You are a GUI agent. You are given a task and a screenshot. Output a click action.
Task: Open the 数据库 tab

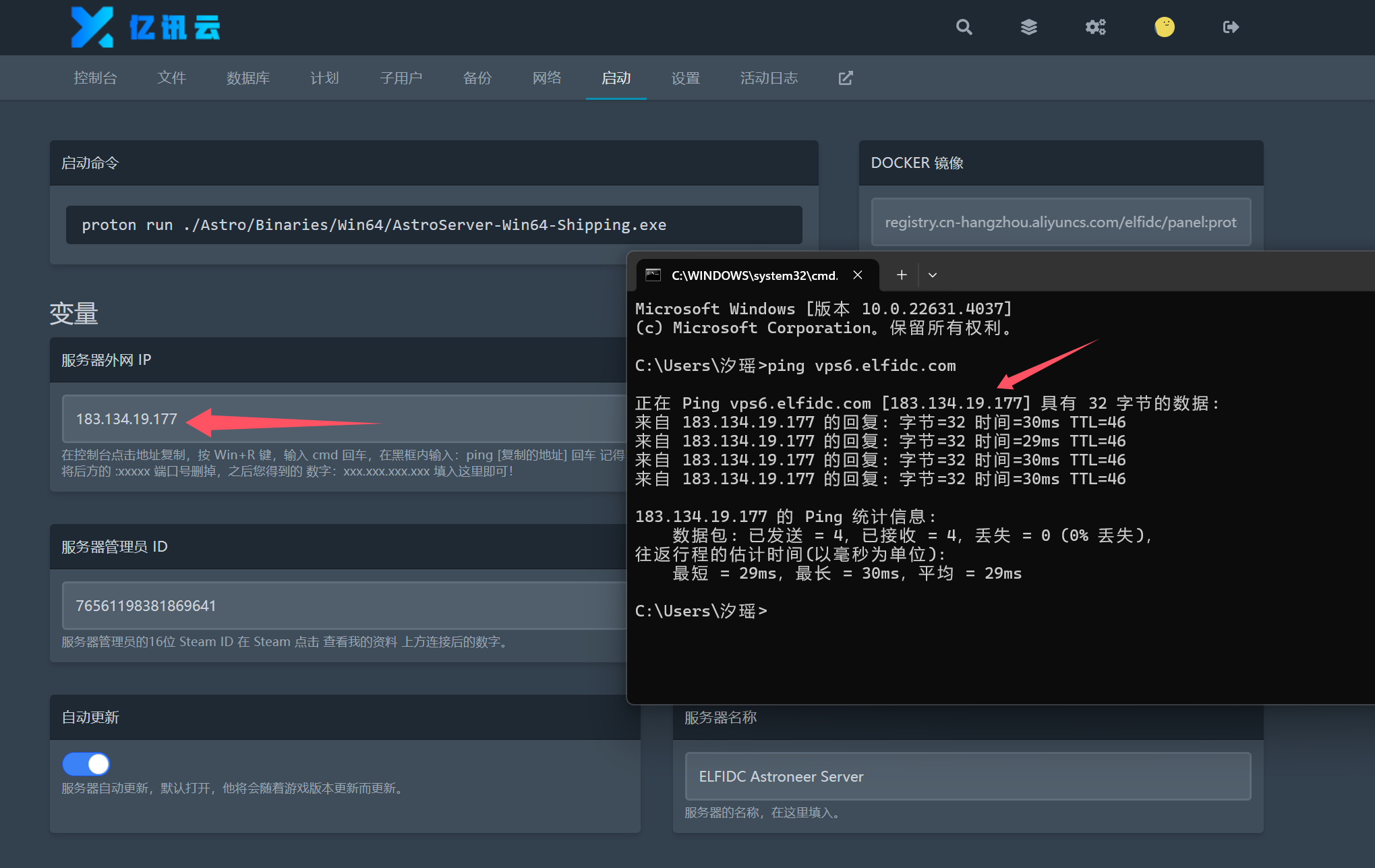point(248,78)
